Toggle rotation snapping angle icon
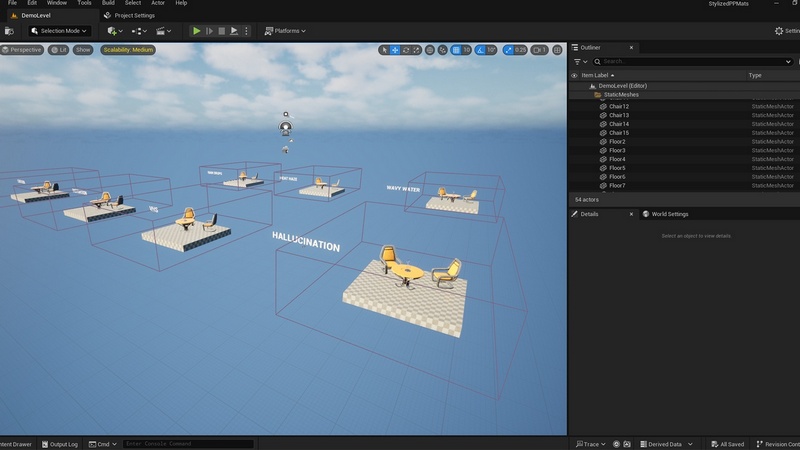This screenshot has height=450, width=800. tap(481, 50)
